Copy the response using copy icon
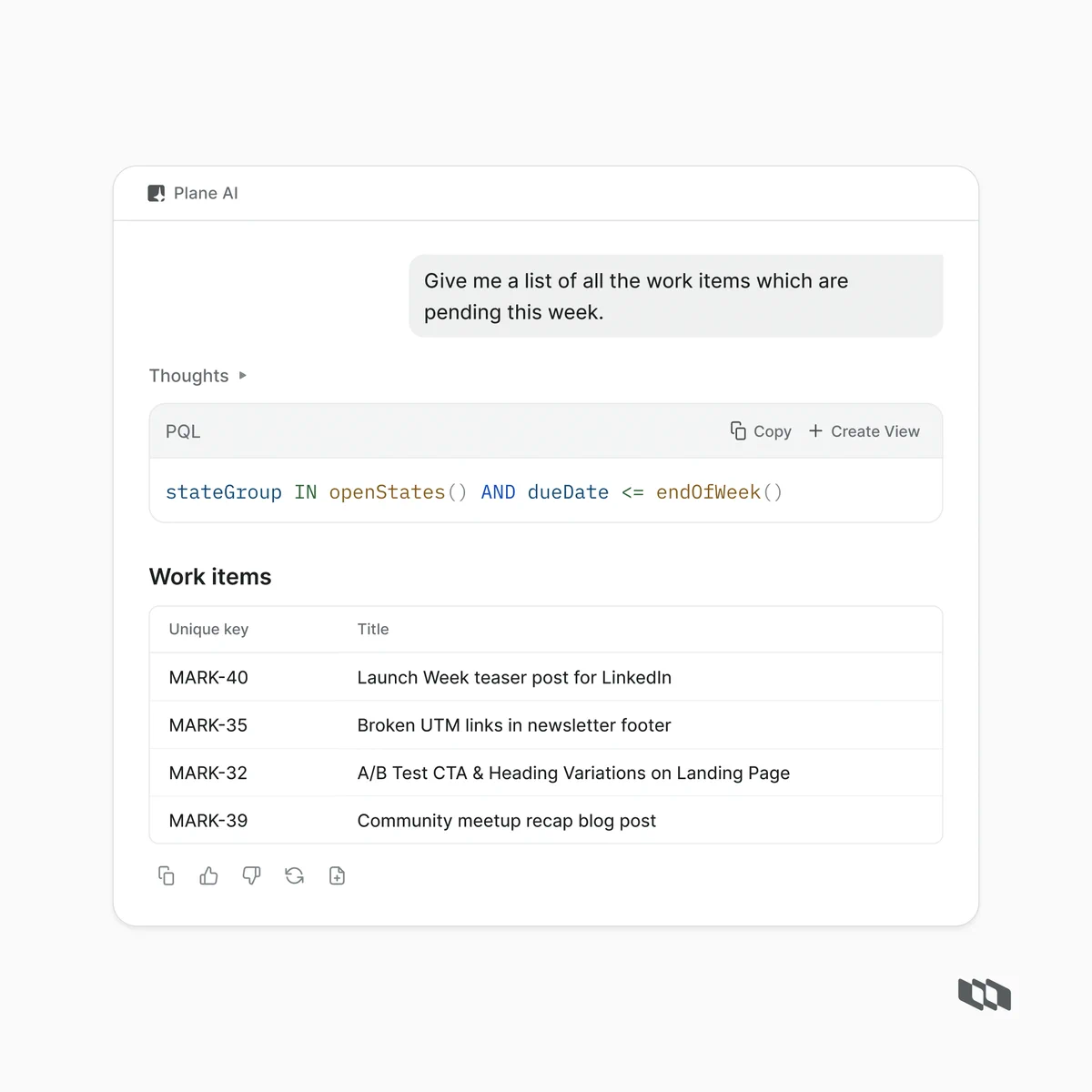The image size is (1092, 1092). pos(167,875)
